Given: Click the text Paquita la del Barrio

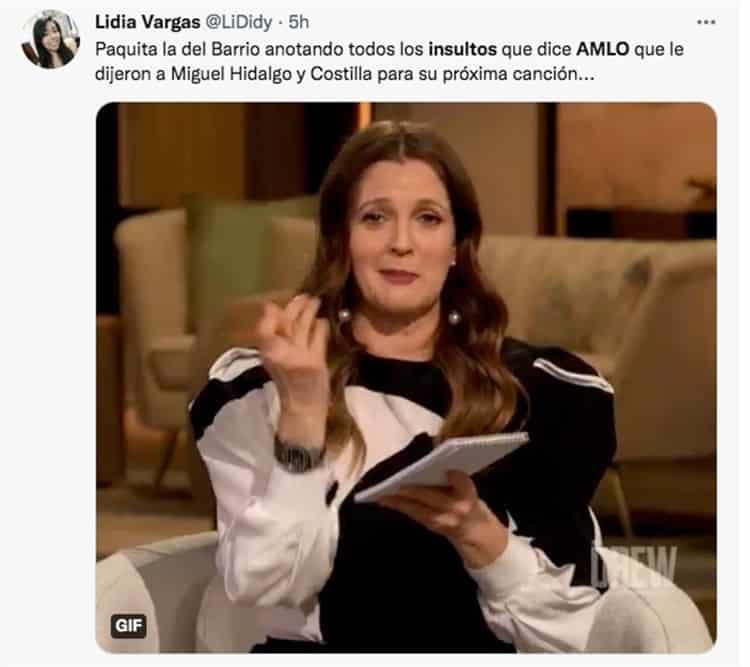Looking at the screenshot, I should click(178, 49).
